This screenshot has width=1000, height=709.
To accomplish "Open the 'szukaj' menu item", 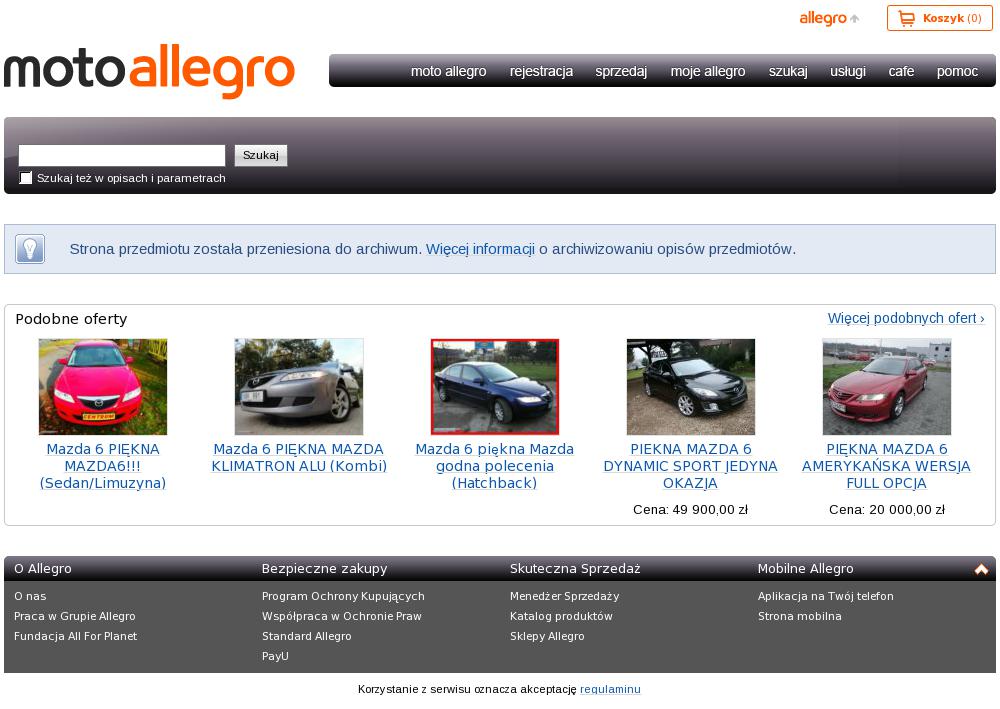I will pyautogui.click(x=788, y=71).
